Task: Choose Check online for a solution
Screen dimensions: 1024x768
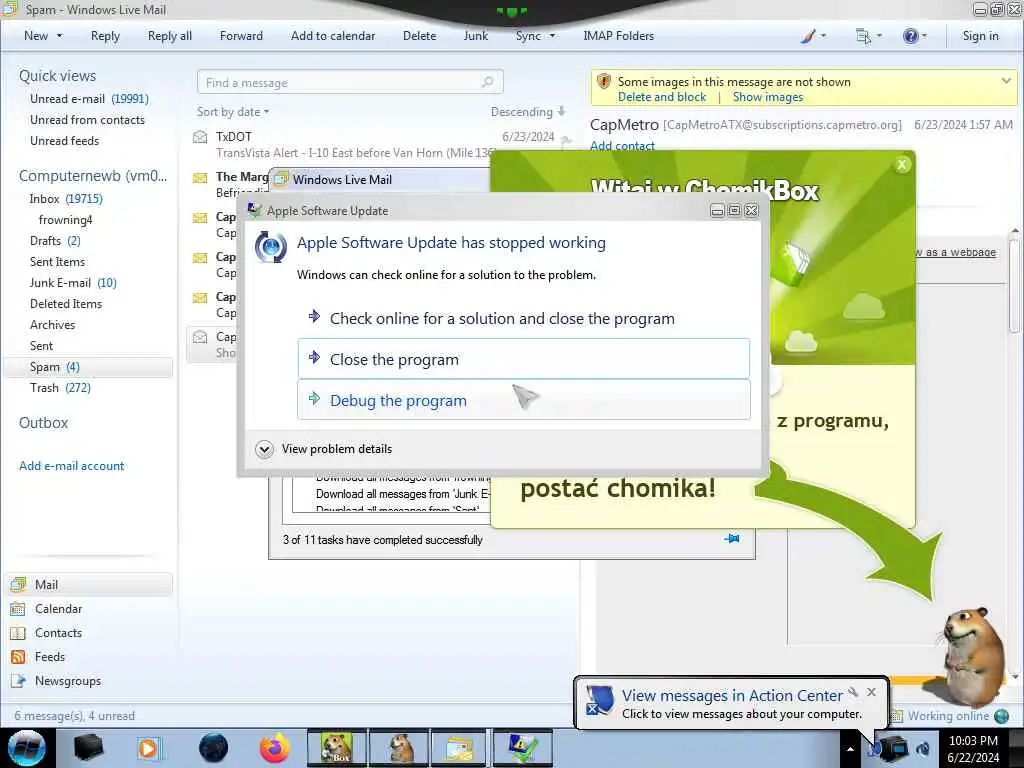Action: (x=524, y=318)
